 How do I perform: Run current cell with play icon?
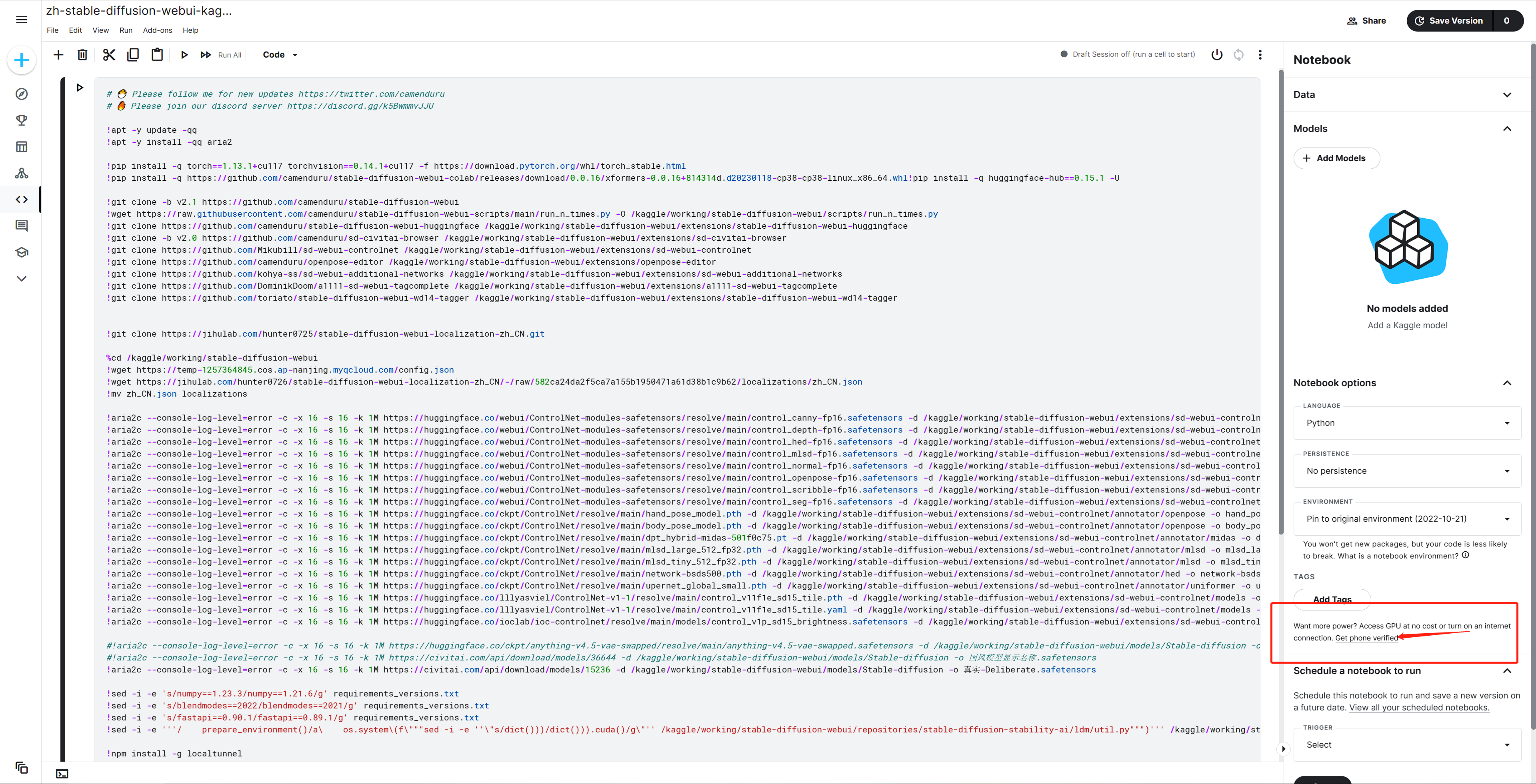pos(184,55)
